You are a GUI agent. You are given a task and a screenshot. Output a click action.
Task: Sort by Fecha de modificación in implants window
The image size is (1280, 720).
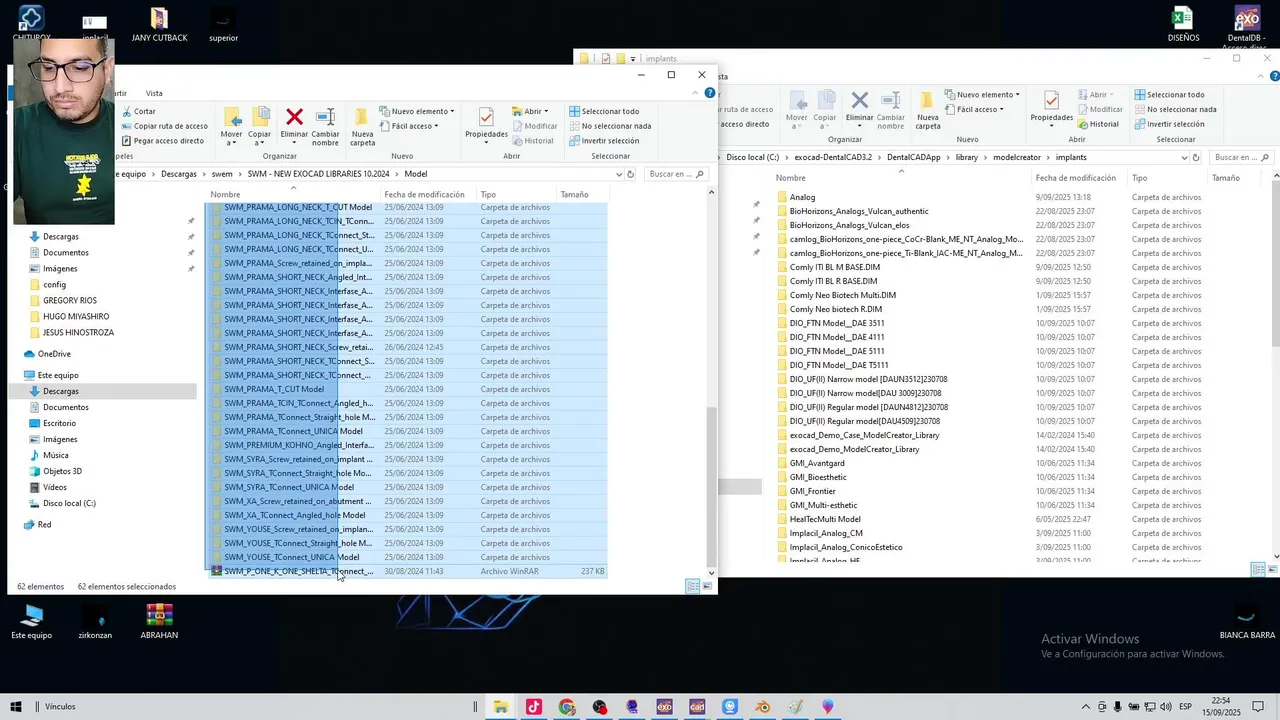click(x=1075, y=178)
